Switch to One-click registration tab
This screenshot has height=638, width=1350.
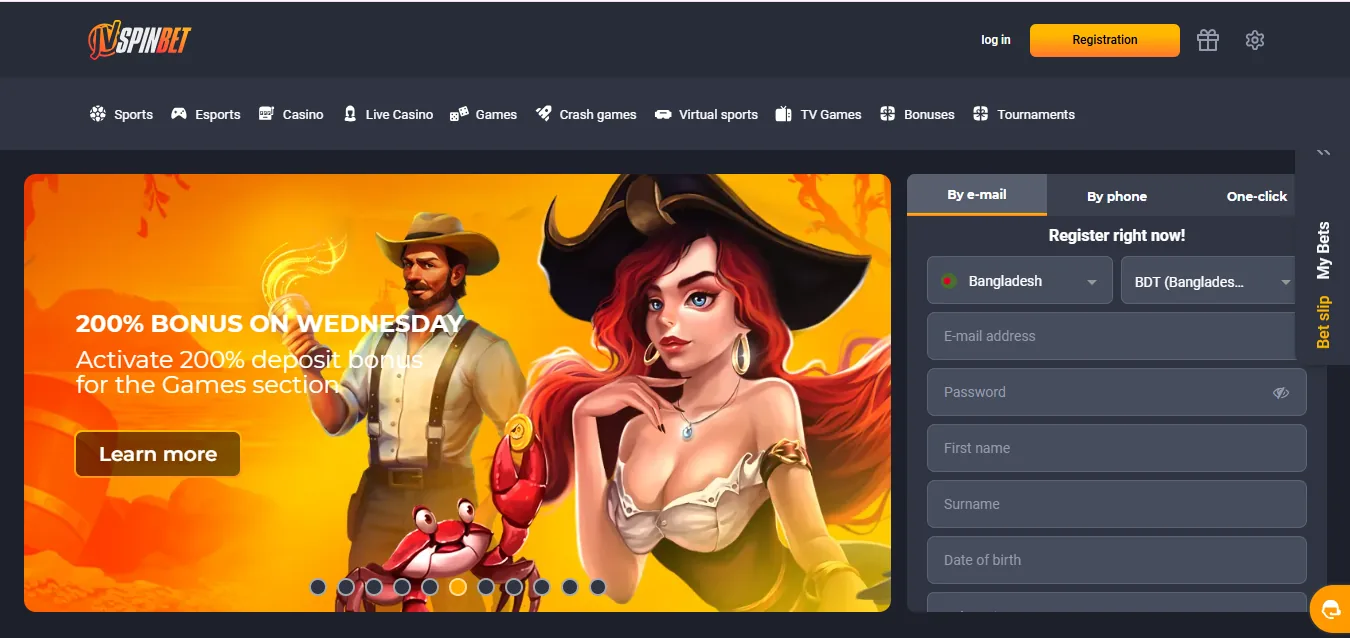1257,196
